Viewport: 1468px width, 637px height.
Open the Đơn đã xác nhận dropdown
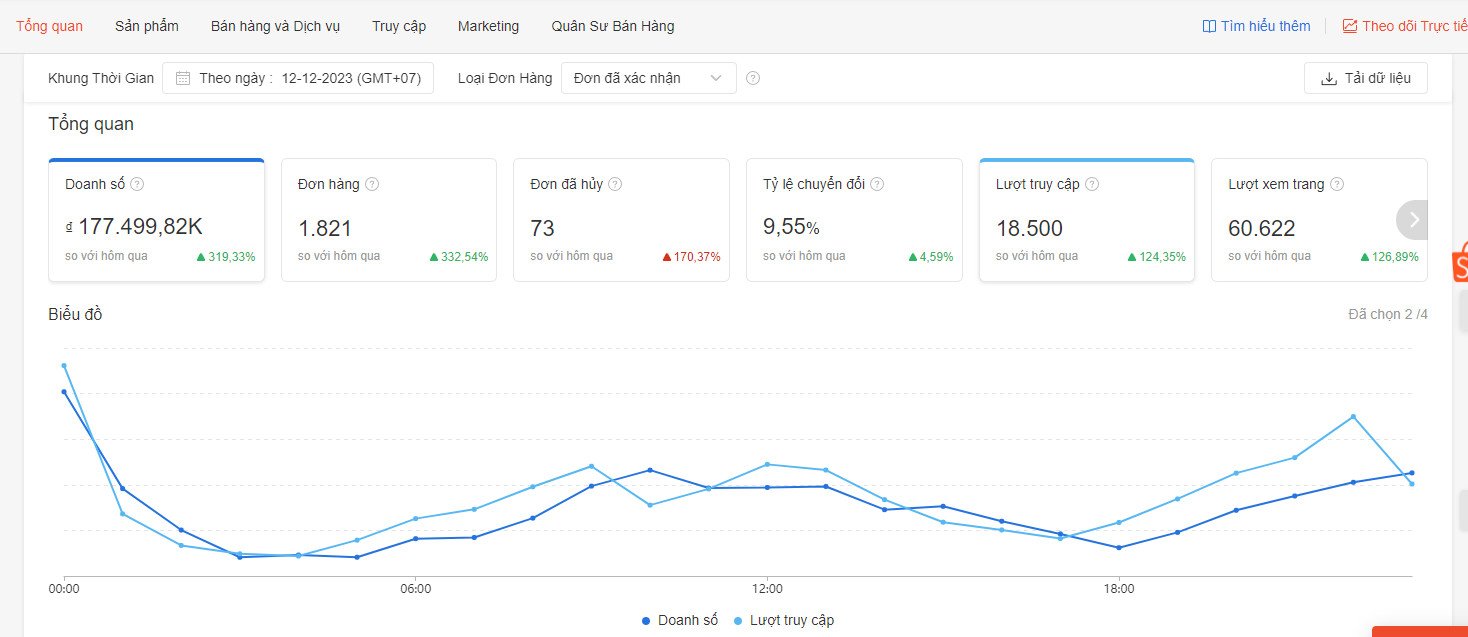(x=648, y=78)
